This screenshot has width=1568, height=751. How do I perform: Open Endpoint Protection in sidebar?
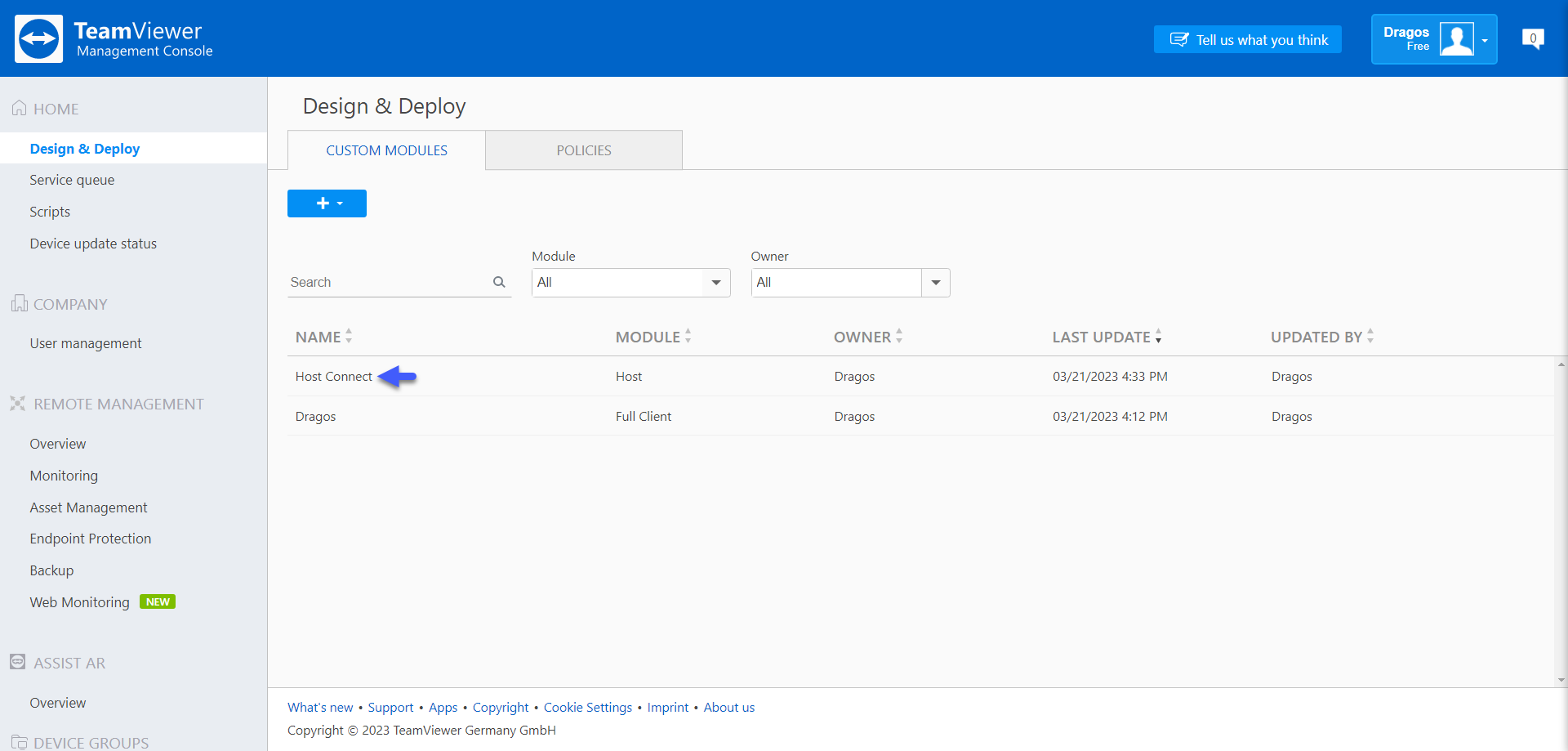tap(91, 539)
